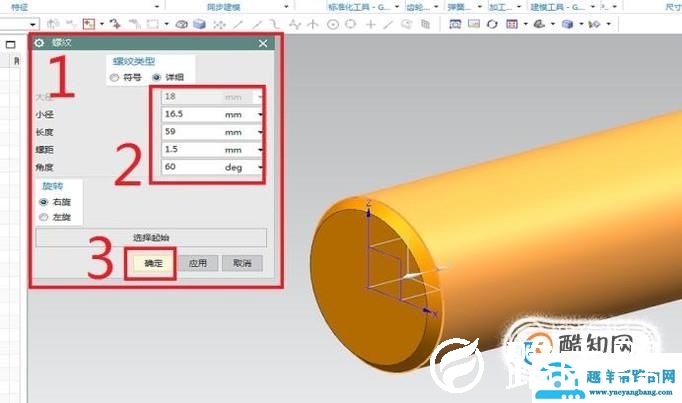This screenshot has width=682, height=403.
Task: Close the 螺纹 dialog with the X
Action: point(263,44)
